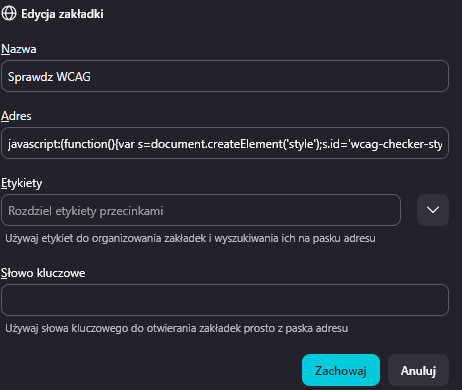Click the empty Słowo kluczowe field
This screenshot has height=390, width=462.
click(225, 300)
